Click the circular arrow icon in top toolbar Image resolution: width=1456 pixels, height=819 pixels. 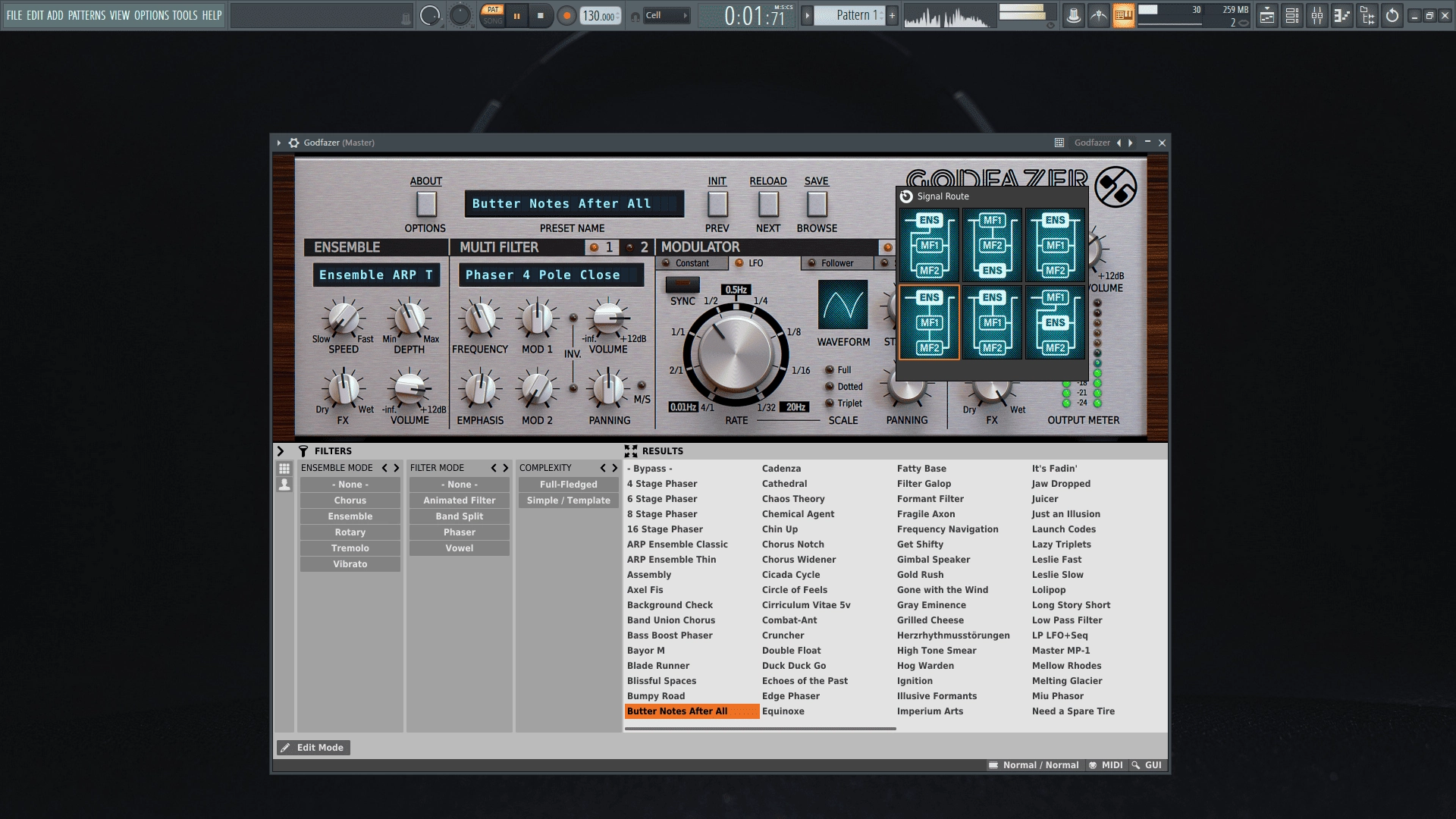(1392, 16)
